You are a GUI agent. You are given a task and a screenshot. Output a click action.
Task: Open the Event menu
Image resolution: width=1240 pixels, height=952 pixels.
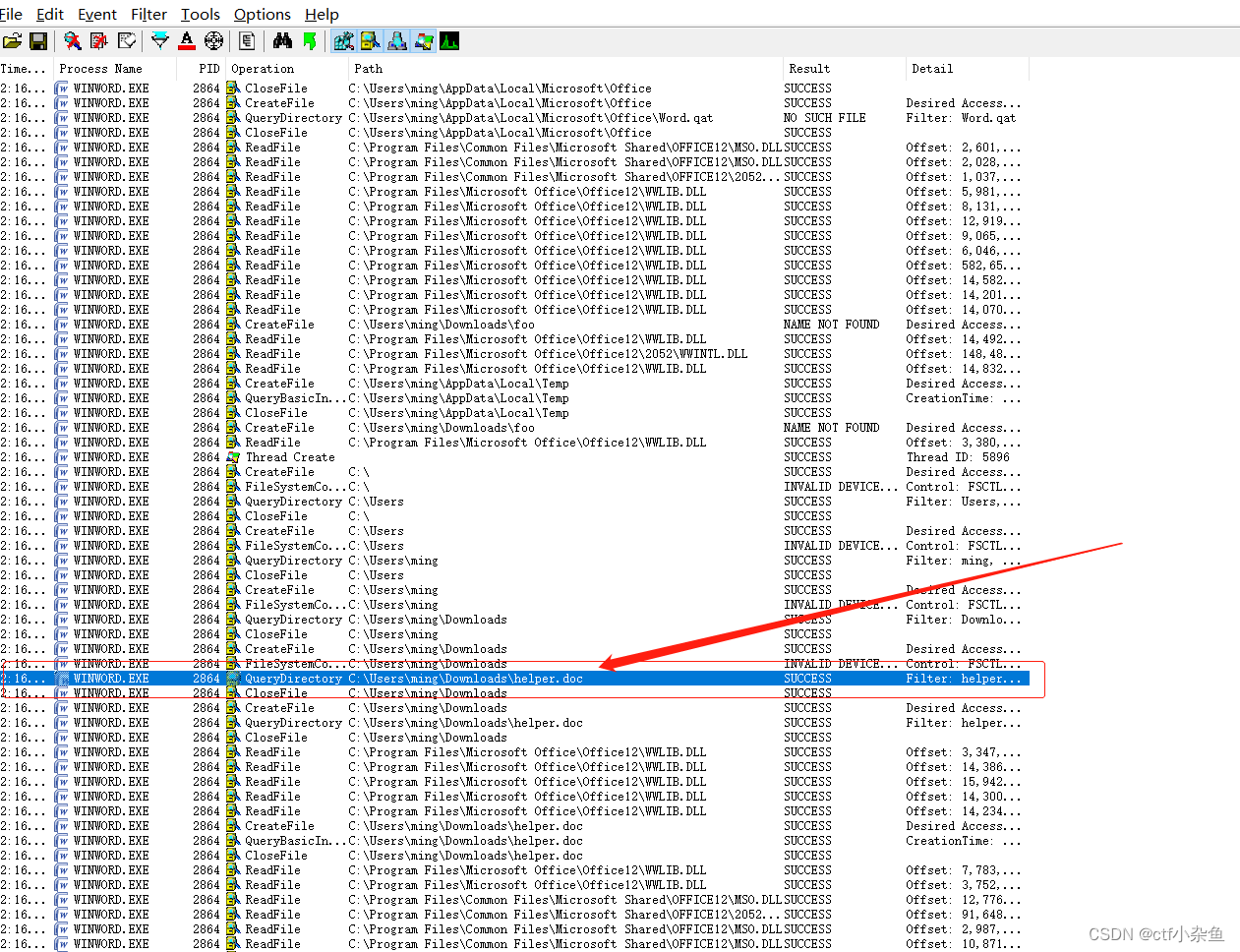pyautogui.click(x=97, y=15)
